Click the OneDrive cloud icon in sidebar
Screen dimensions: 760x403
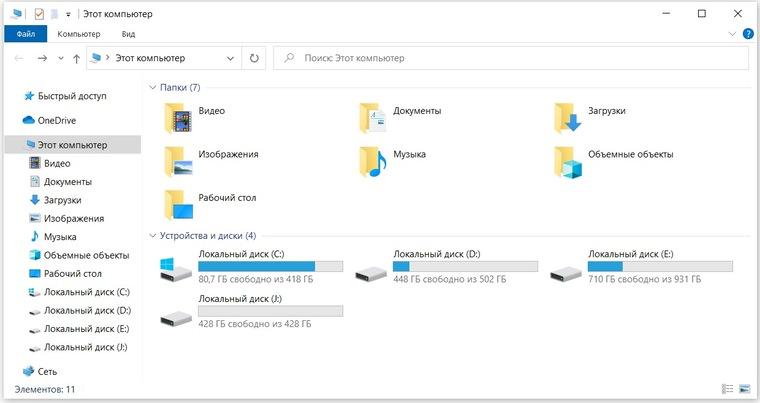point(29,120)
